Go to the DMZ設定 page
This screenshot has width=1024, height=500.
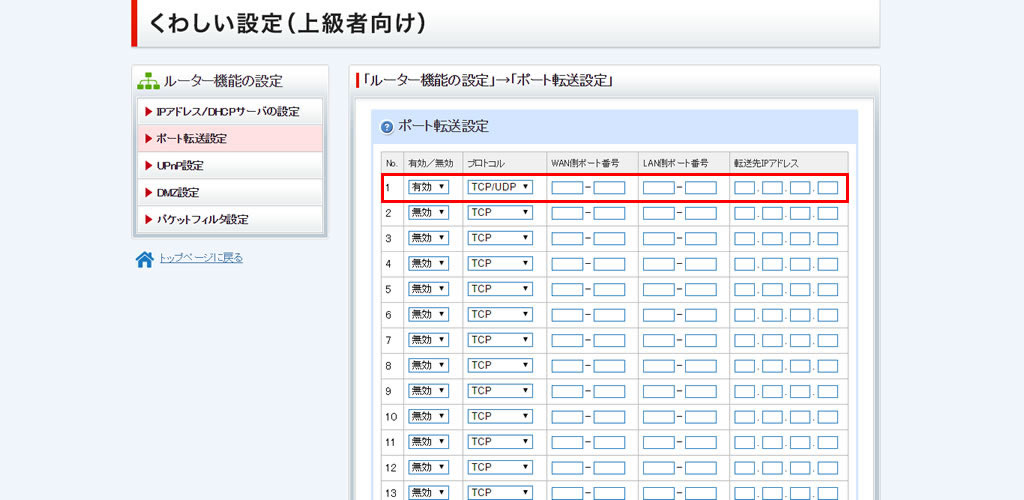(x=229, y=192)
